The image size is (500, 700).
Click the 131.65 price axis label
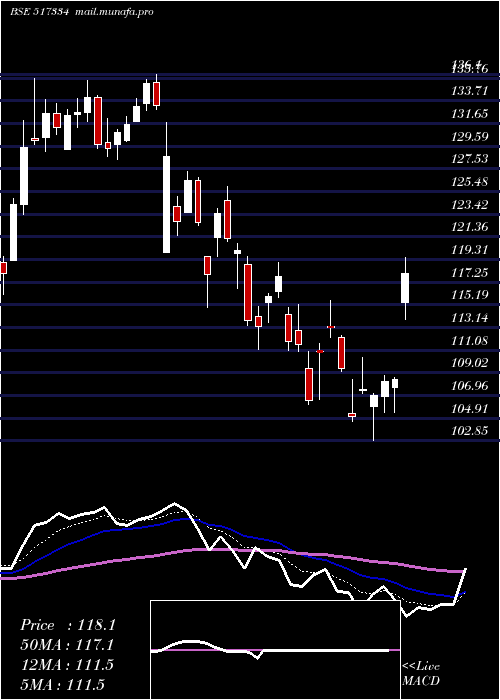click(469, 114)
